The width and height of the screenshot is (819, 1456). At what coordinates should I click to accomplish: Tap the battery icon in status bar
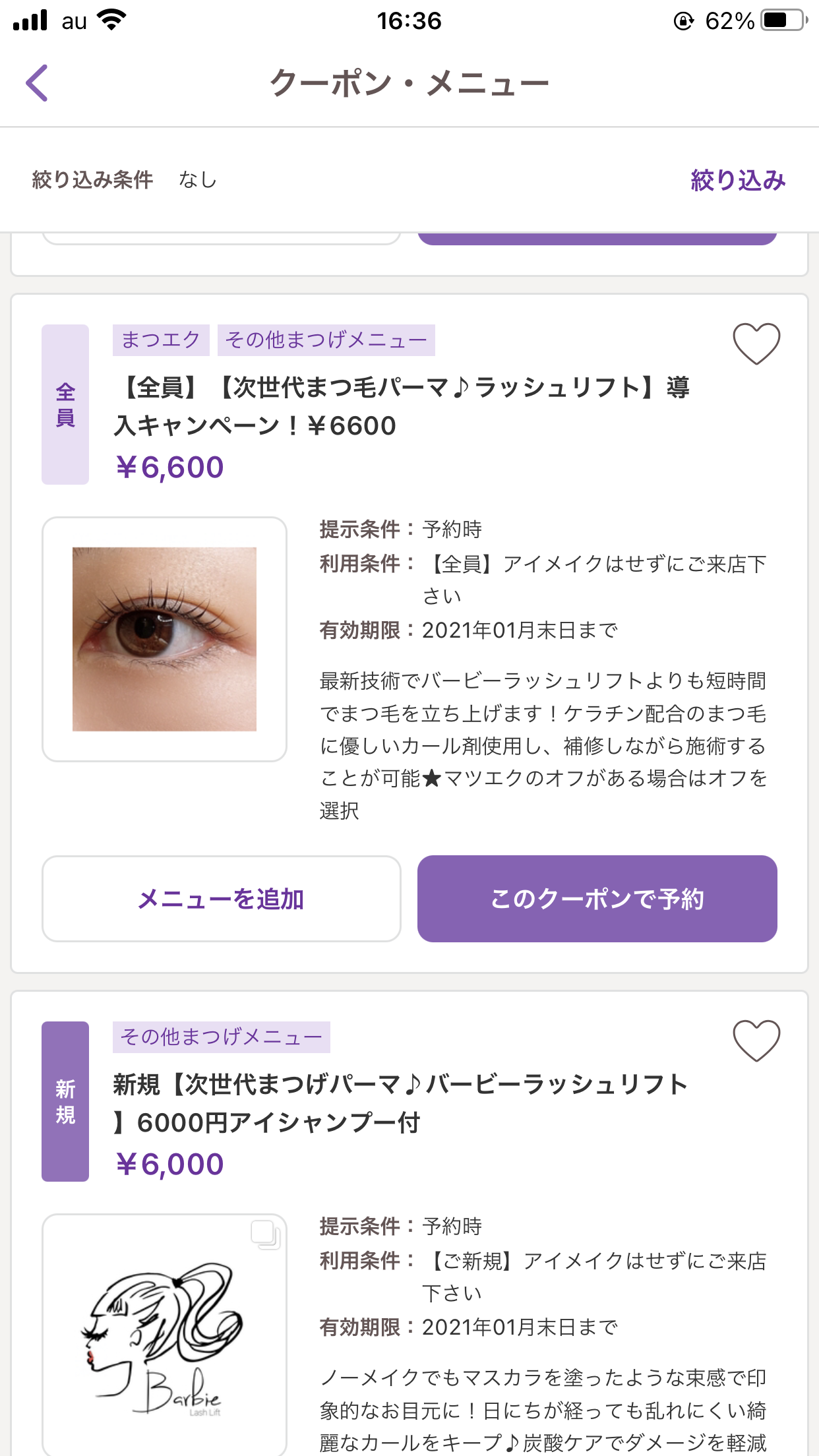(x=783, y=20)
